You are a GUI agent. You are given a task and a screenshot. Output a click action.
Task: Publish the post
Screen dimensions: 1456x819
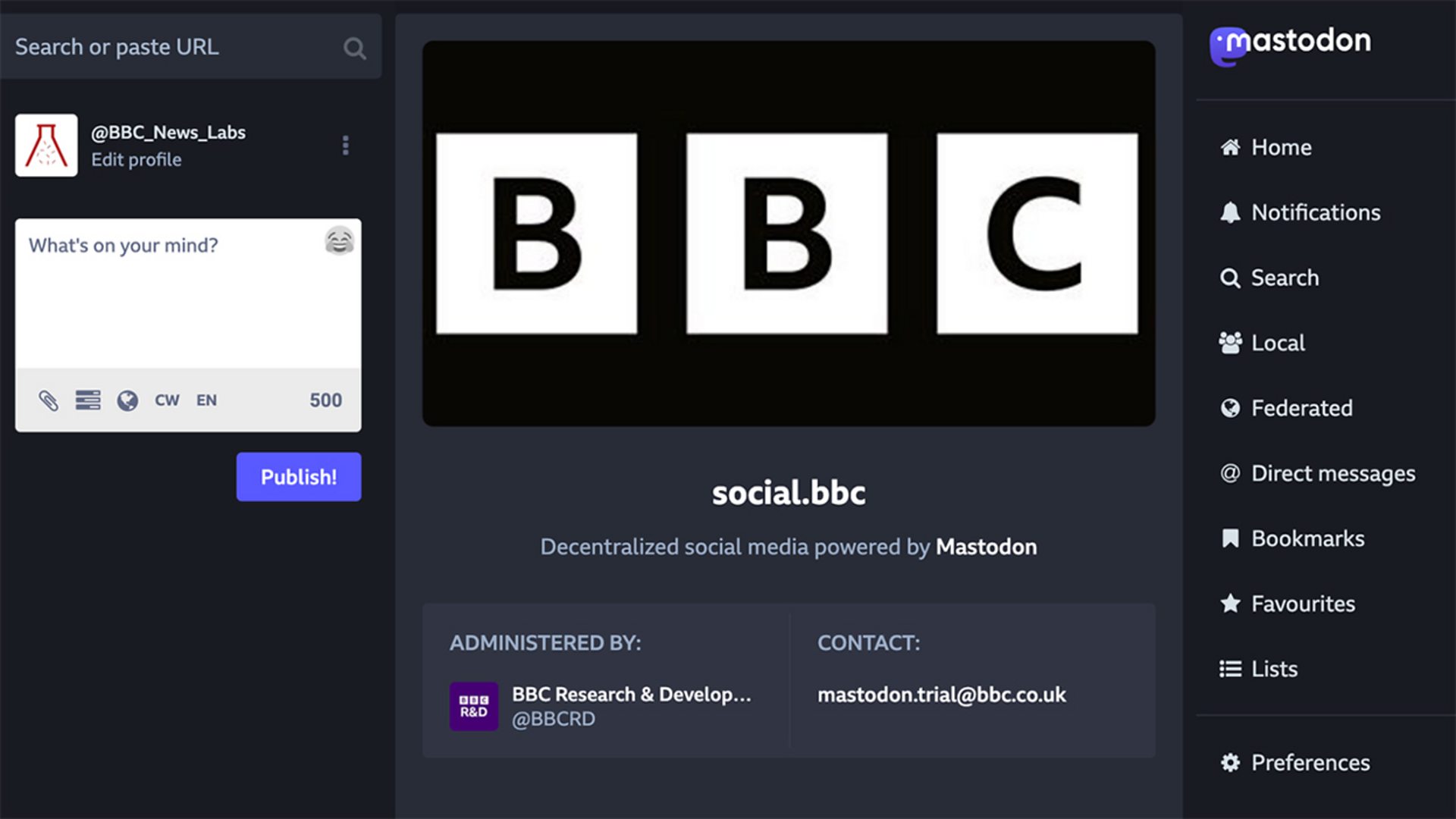click(x=298, y=476)
